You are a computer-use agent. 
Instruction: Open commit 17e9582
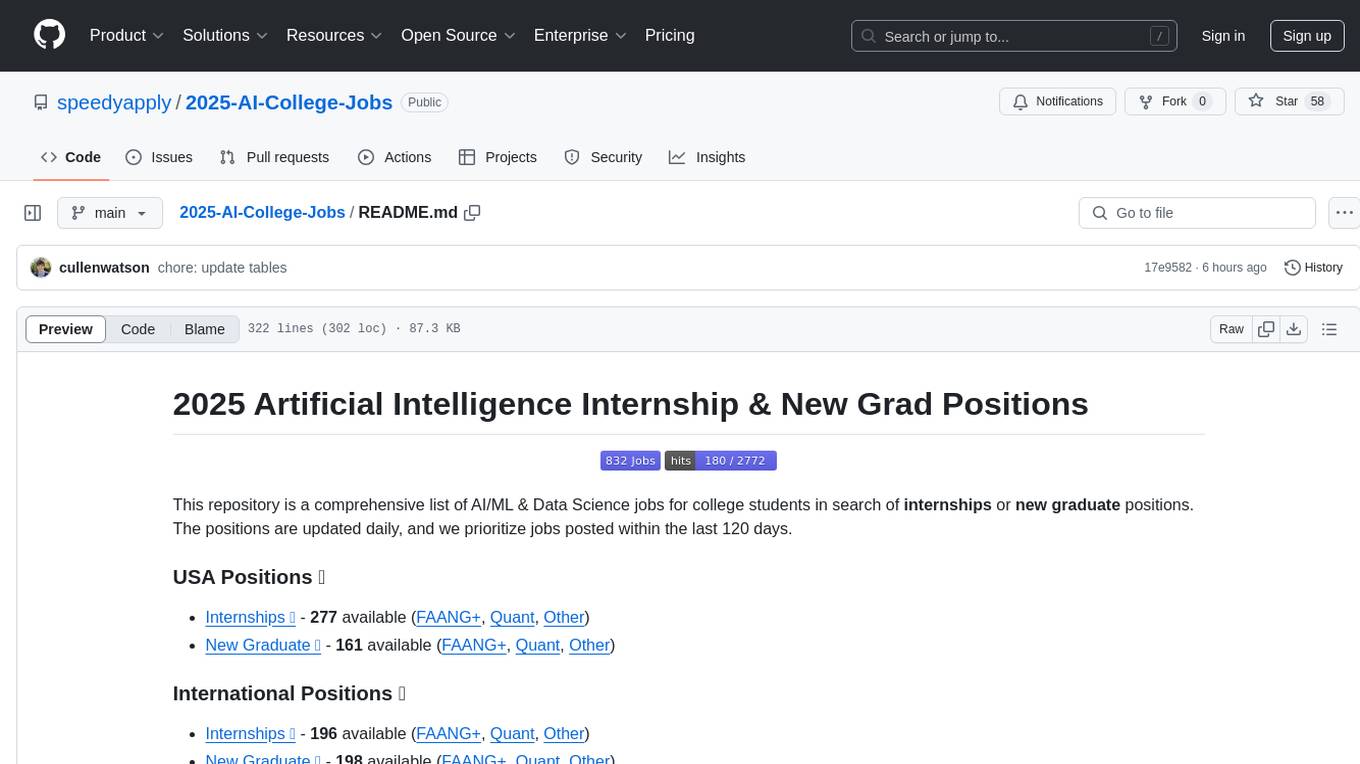pyautogui.click(x=1168, y=268)
